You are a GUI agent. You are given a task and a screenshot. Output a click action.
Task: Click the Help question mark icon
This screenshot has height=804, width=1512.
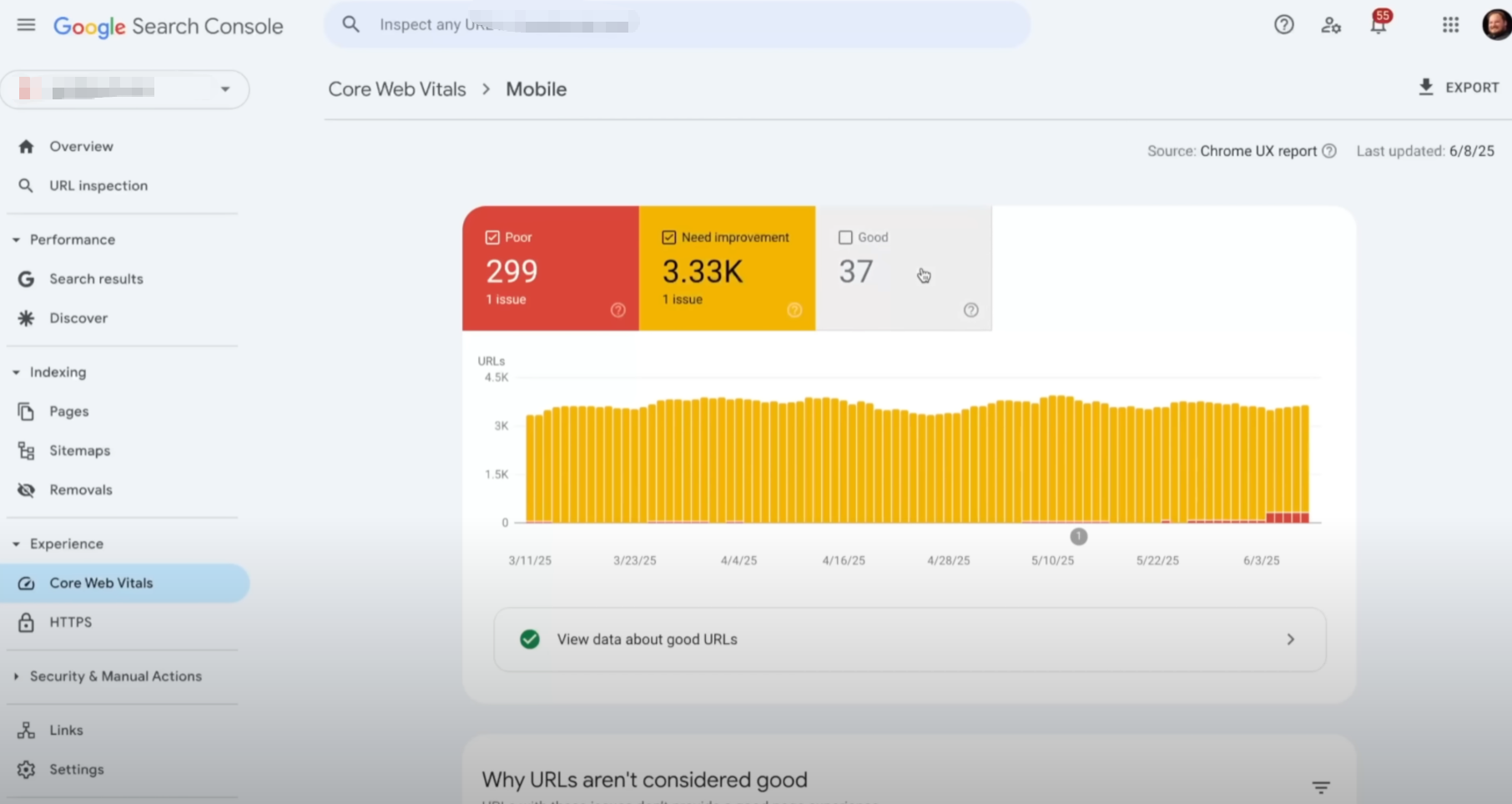1283,25
